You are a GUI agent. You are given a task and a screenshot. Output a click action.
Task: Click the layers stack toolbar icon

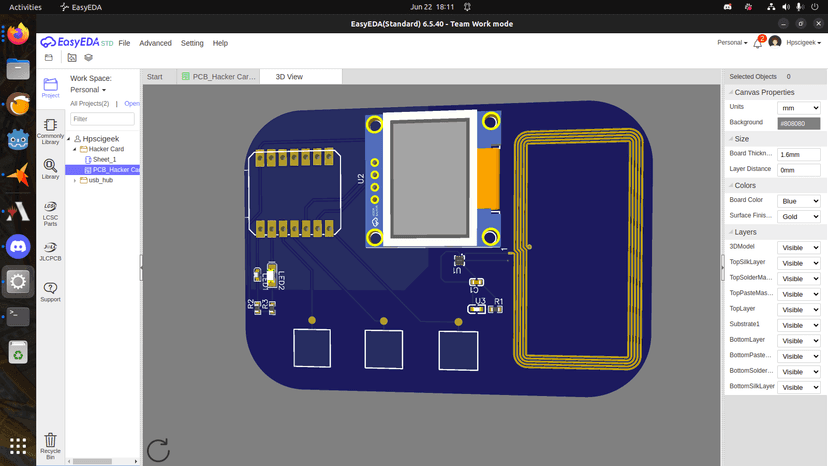(x=89, y=58)
